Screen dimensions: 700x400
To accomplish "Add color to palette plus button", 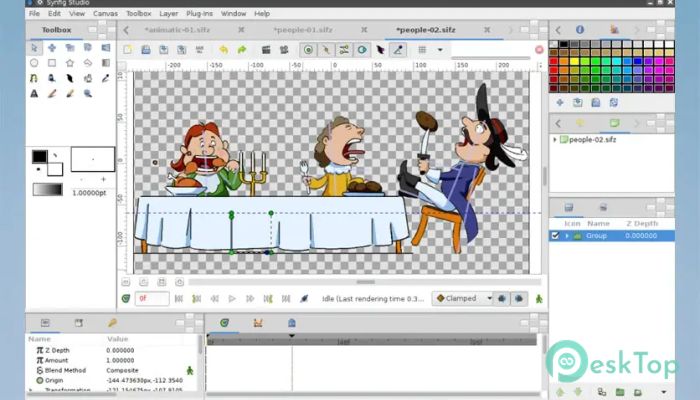I will coord(560,103).
